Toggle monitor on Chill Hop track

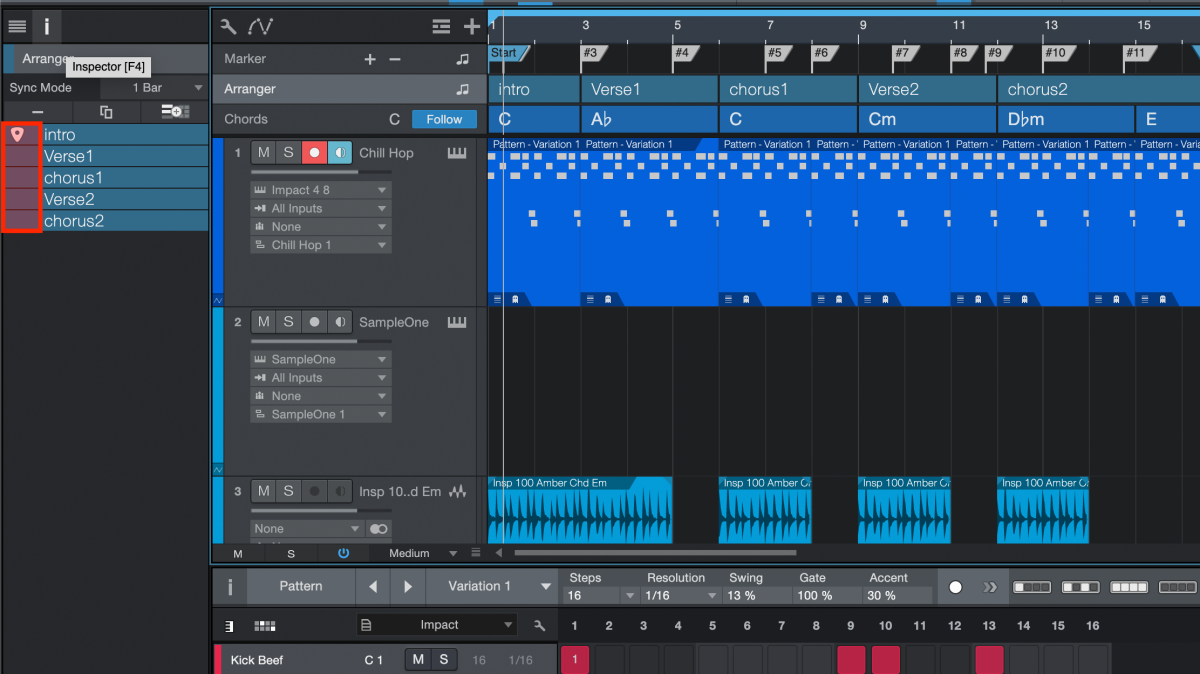340,153
